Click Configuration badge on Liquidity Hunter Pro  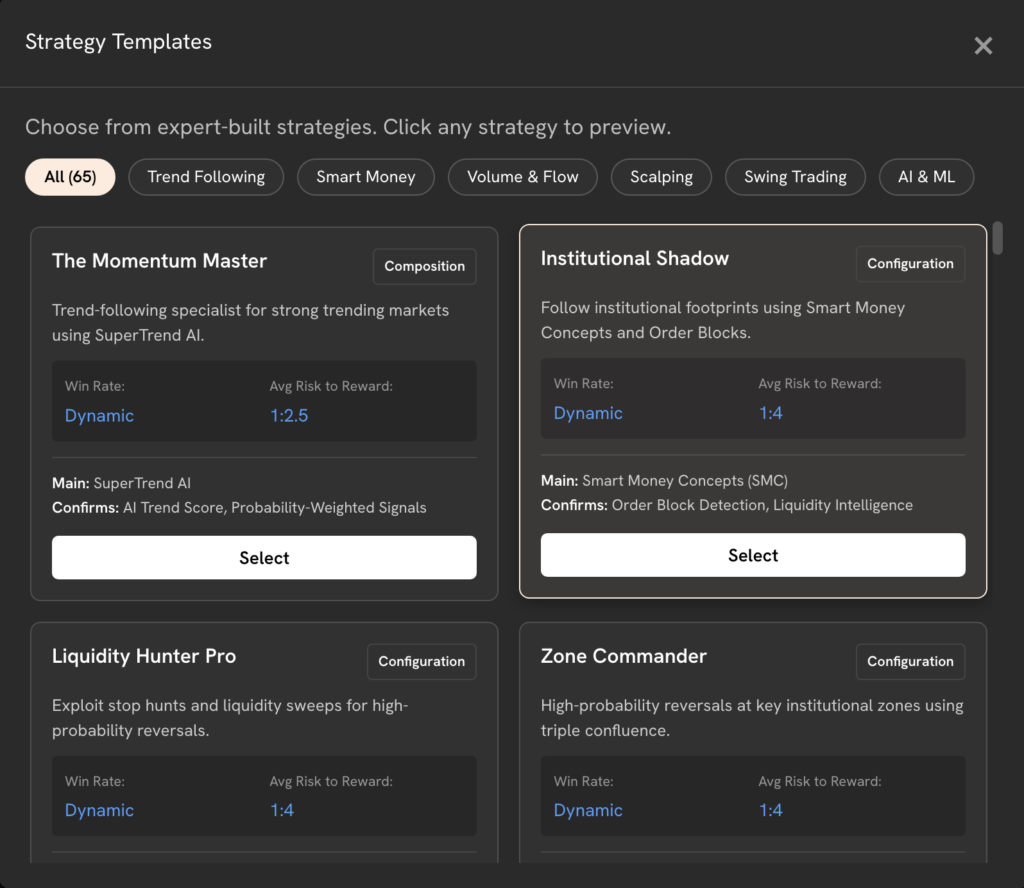click(x=421, y=661)
